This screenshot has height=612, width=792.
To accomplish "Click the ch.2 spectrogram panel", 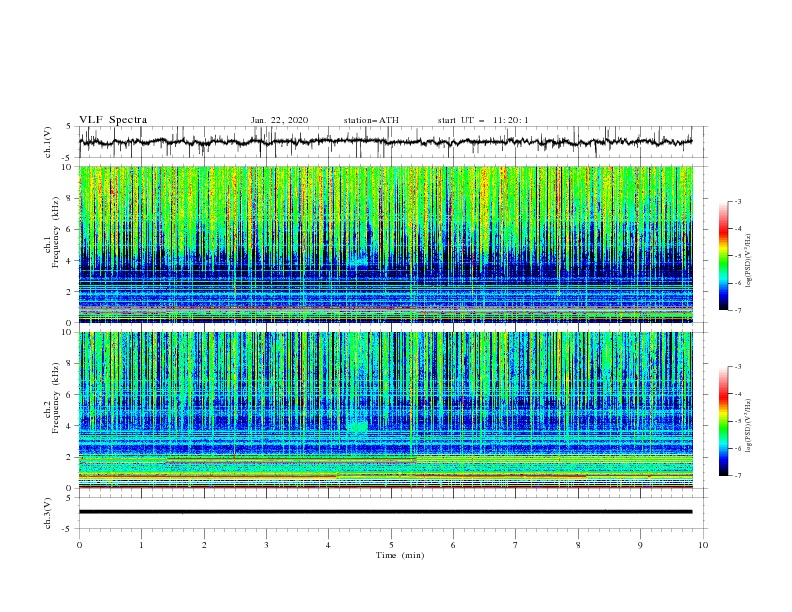I will [x=385, y=410].
